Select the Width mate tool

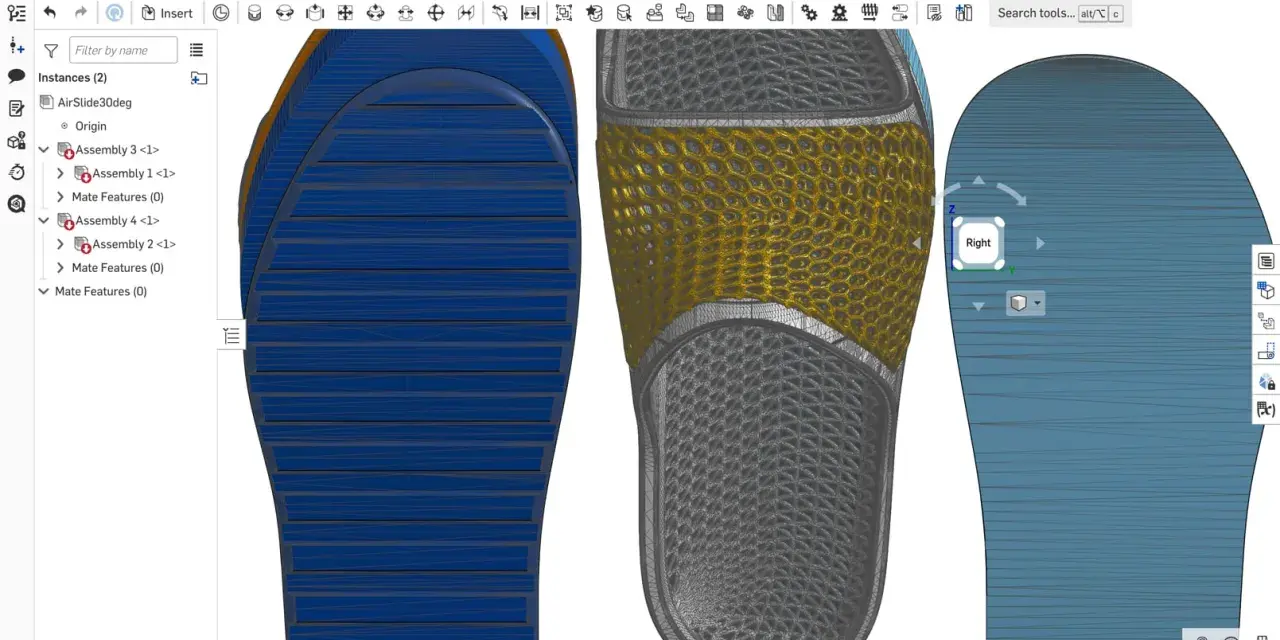530,13
